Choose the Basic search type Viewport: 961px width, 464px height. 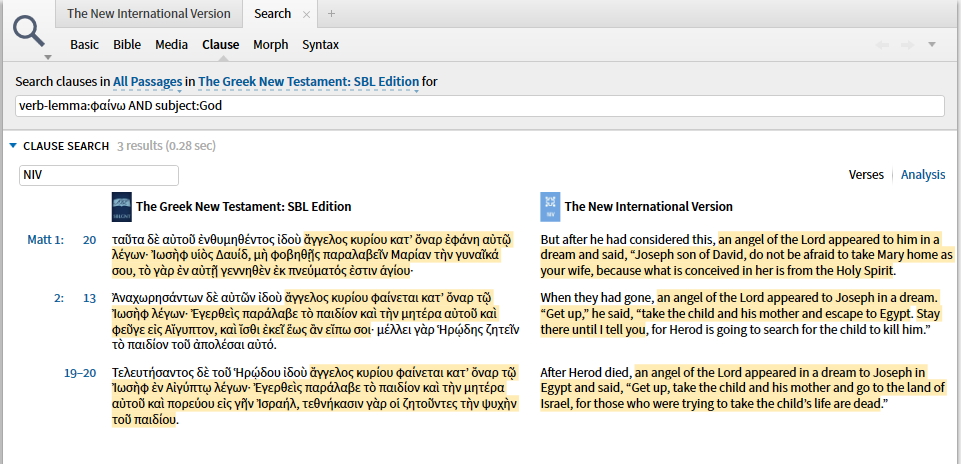coord(85,45)
